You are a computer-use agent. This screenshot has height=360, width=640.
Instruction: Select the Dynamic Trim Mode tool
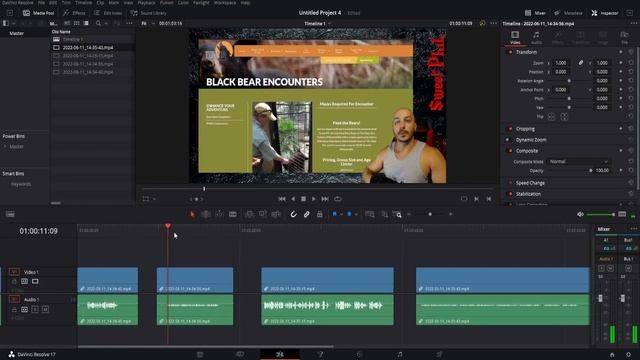(x=219, y=214)
